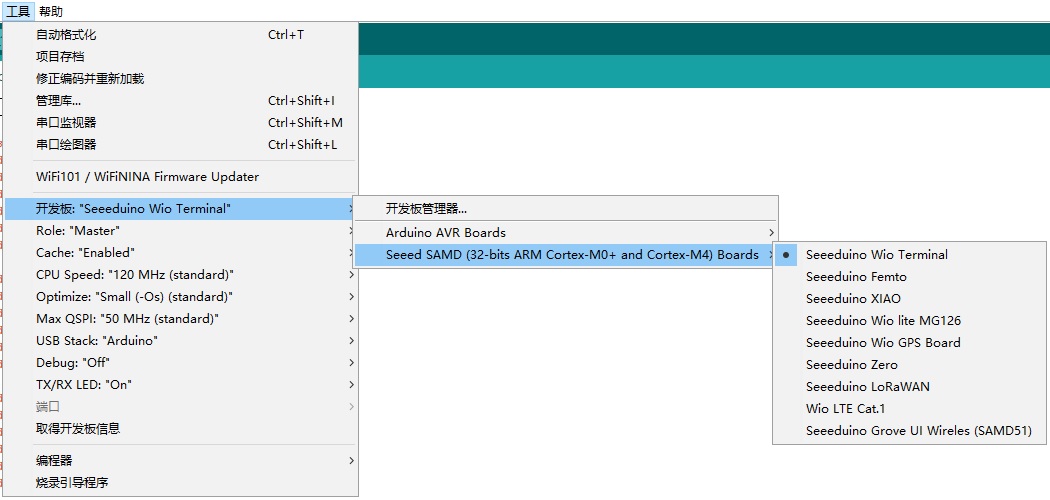The height and width of the screenshot is (500, 1050).
Task: Expand 编程器 programmer submenu
Action: [x=181, y=461]
